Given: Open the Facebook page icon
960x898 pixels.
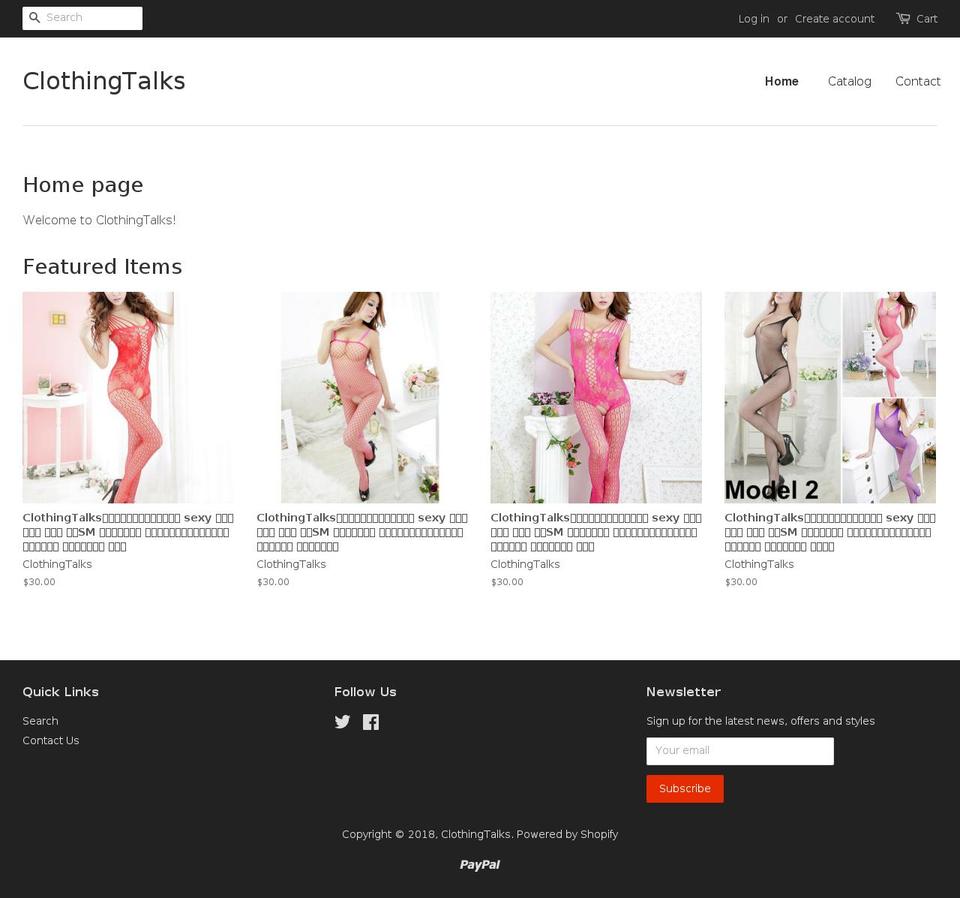Looking at the screenshot, I should [x=370, y=722].
